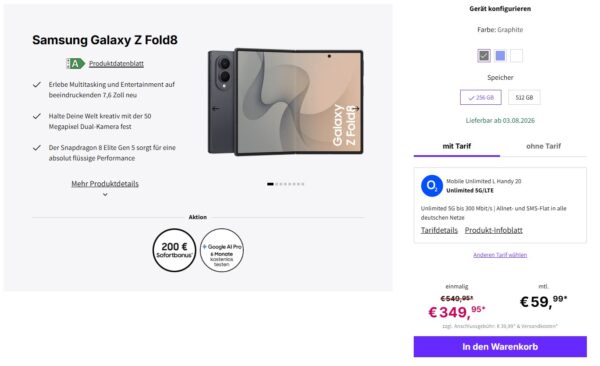Click chevron below Mehr Produktdetails
The image size is (600, 366).
(x=105, y=194)
